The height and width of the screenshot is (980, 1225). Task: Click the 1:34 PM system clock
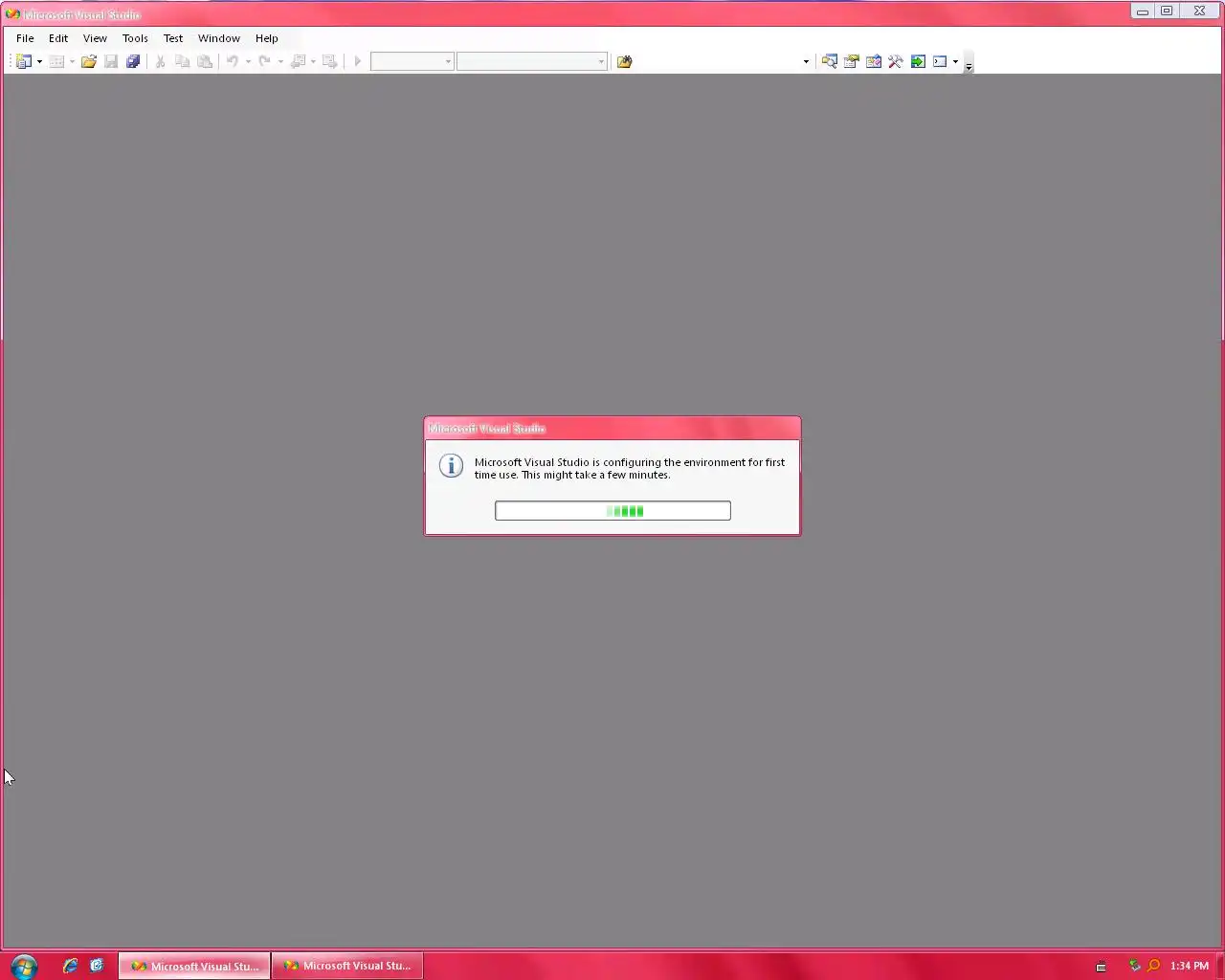1190,966
